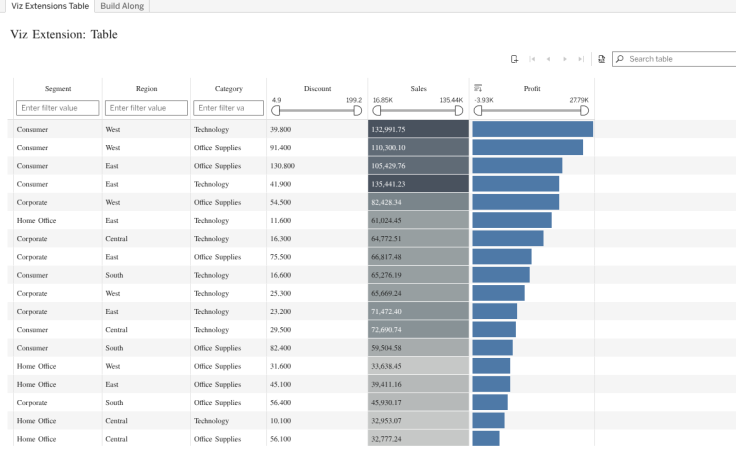The image size is (736, 454).
Task: Click the export to file icon
Action: pos(601,59)
